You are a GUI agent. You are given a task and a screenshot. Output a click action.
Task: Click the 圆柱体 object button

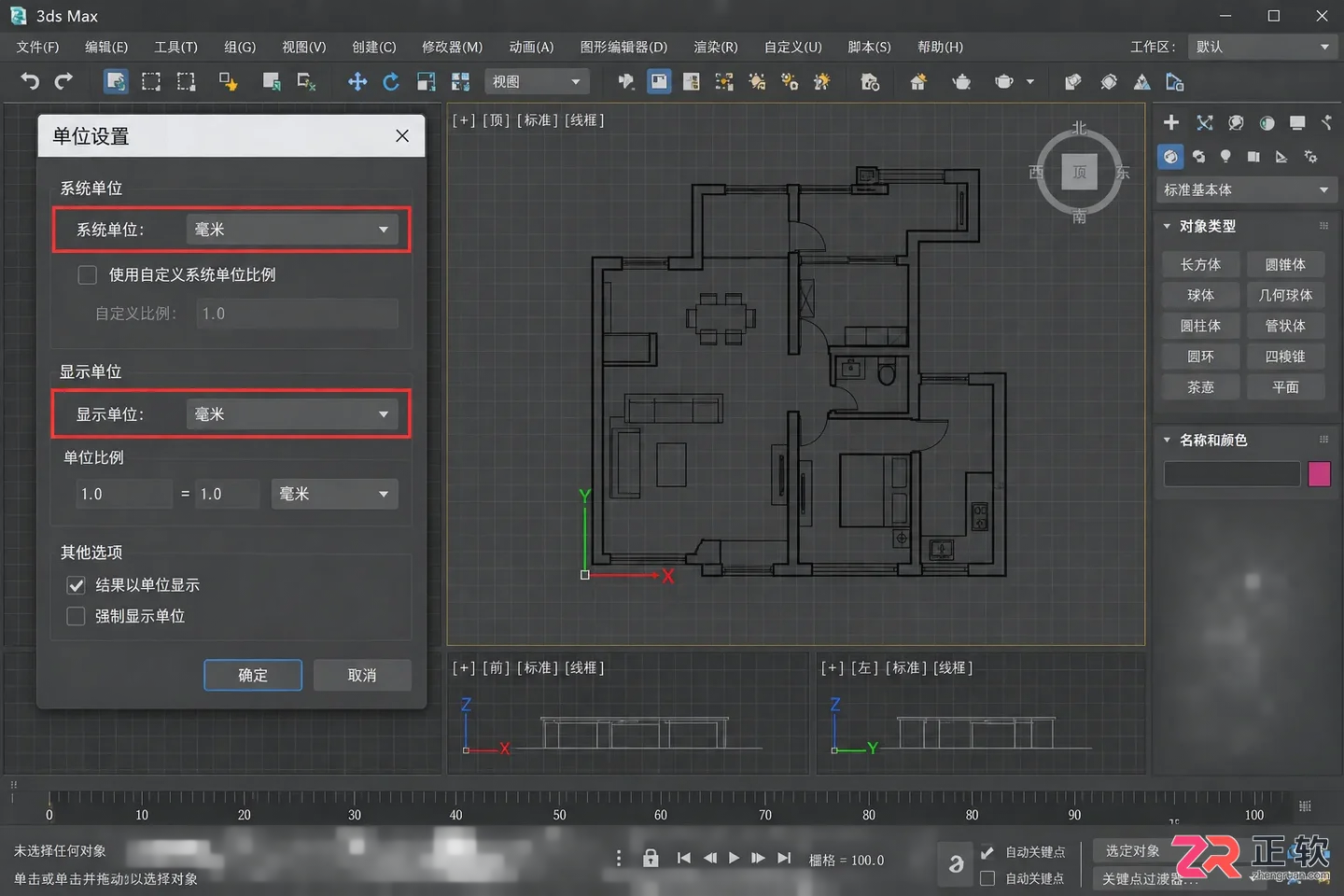(1200, 326)
